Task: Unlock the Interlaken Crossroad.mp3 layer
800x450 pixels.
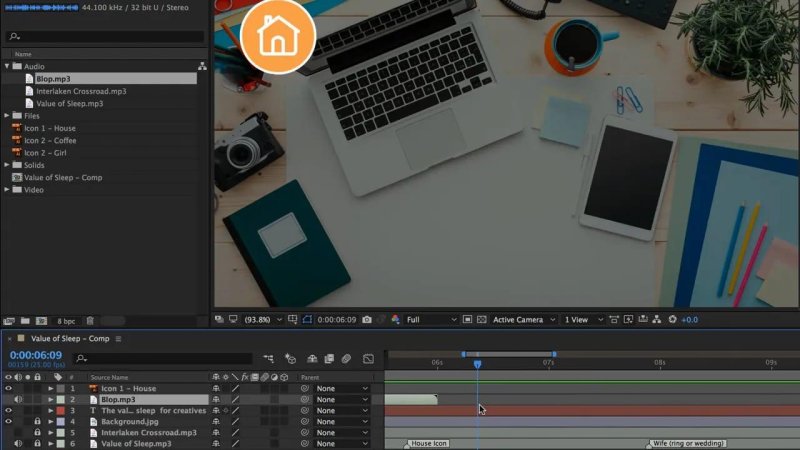Action: (37, 433)
